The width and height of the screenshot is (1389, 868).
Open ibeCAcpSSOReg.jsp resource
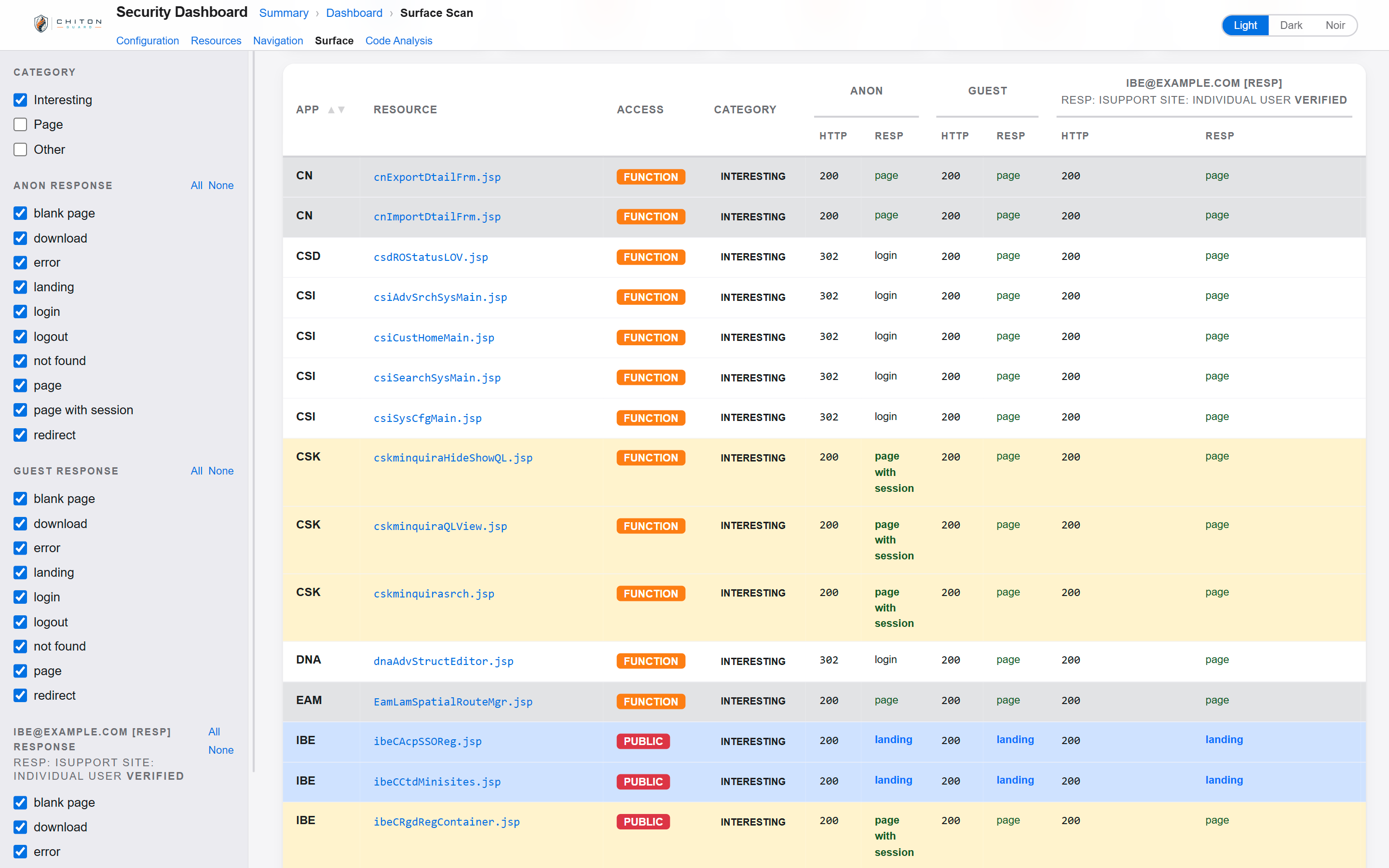pyautogui.click(x=428, y=741)
